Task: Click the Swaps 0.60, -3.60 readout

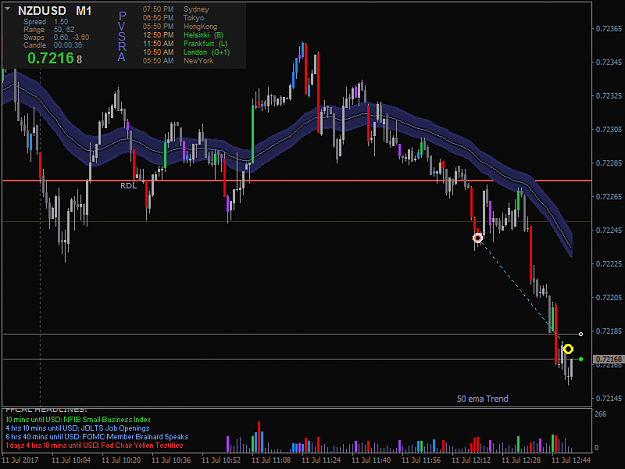Action: point(56,37)
